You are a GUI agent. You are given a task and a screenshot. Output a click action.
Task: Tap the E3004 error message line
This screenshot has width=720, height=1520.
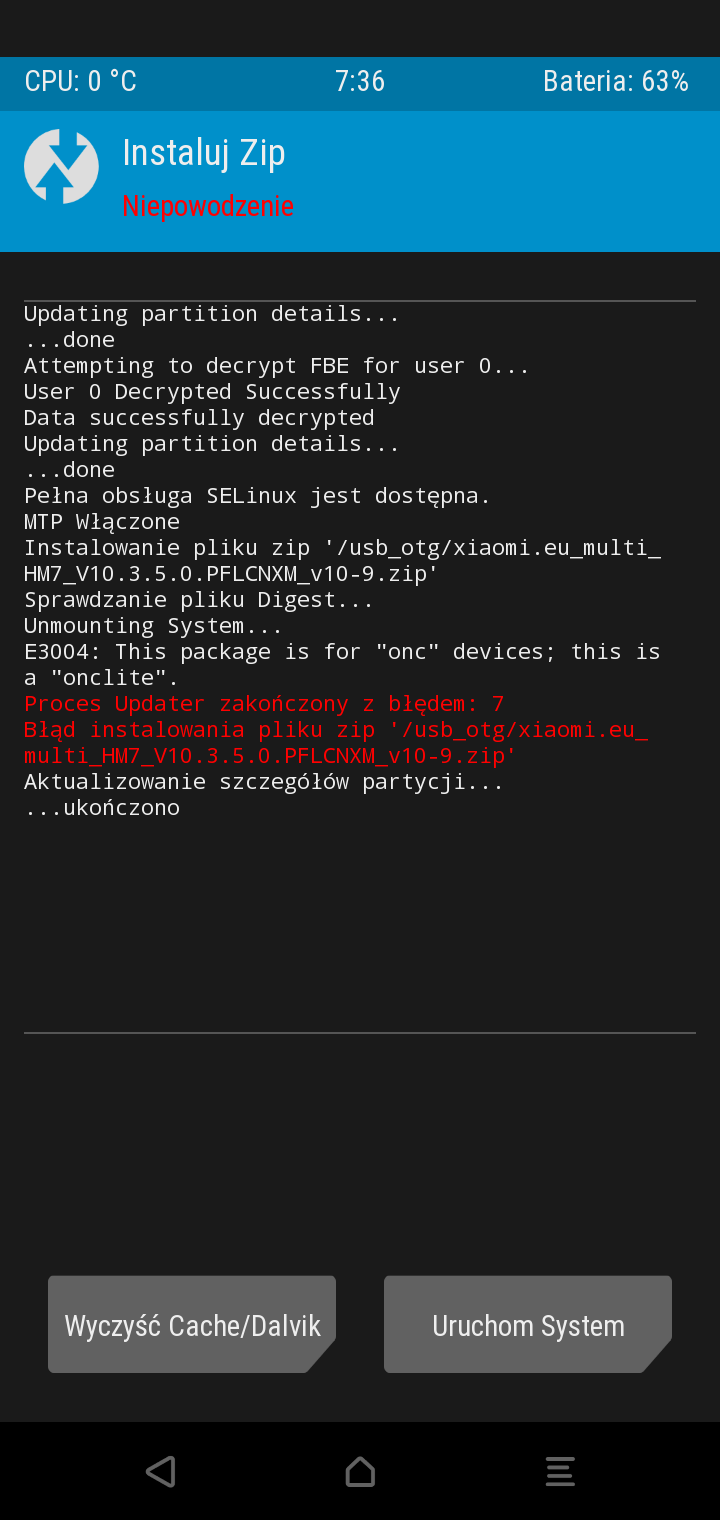pos(342,665)
